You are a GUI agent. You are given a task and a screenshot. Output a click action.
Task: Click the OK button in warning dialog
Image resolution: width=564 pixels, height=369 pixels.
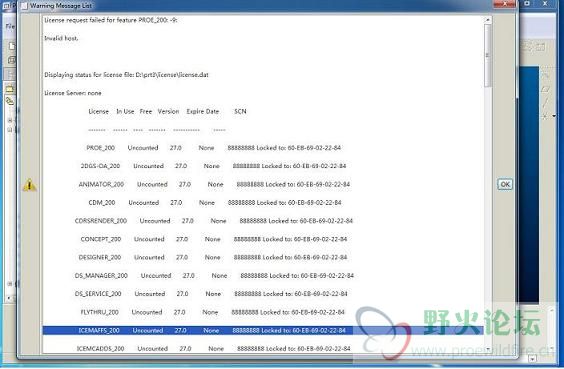point(505,184)
